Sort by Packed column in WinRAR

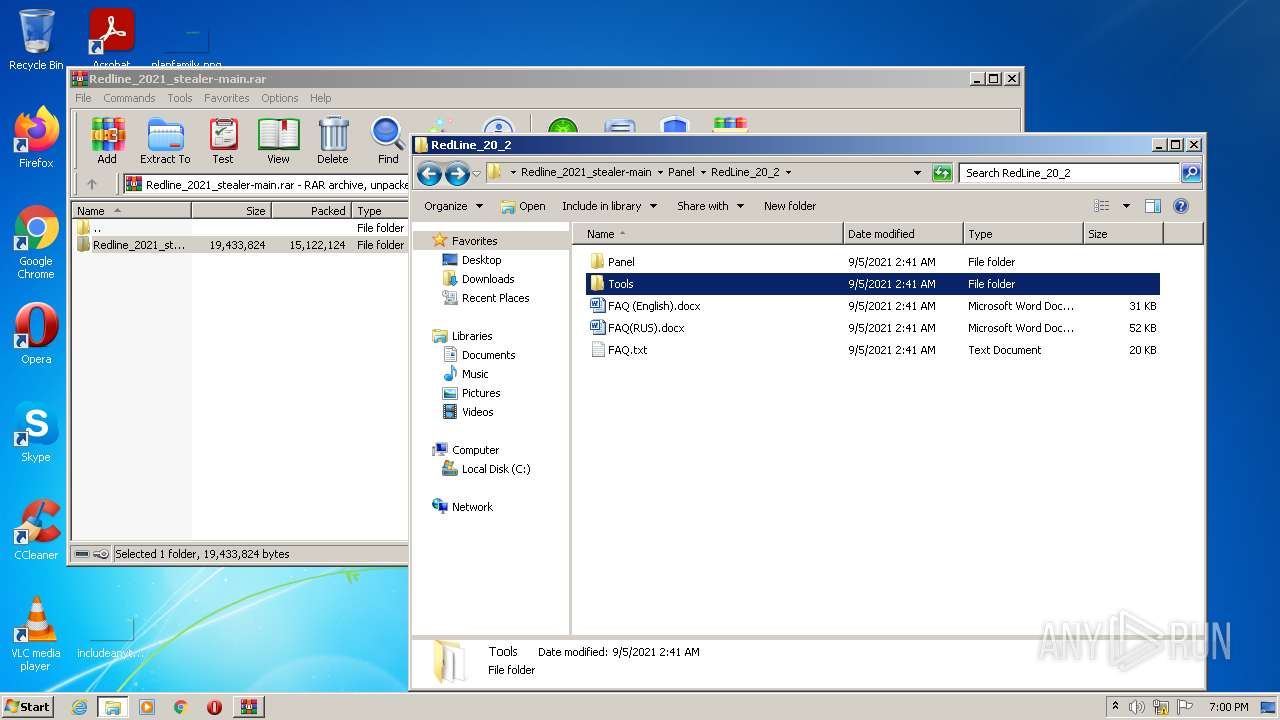click(310, 211)
